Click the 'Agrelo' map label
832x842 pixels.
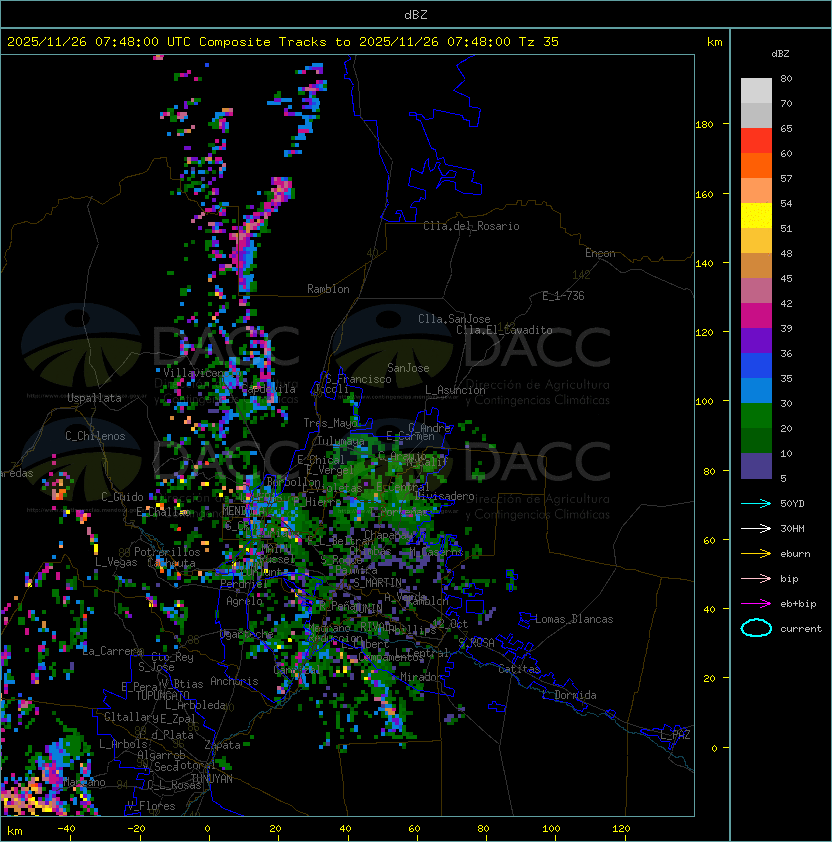pos(244,601)
